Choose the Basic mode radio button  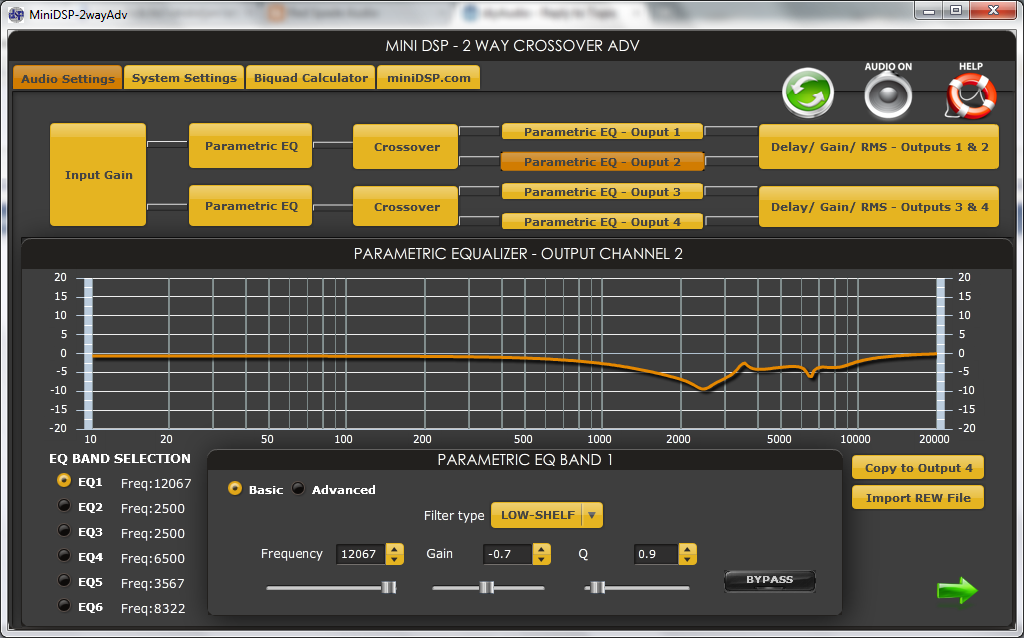point(234,488)
